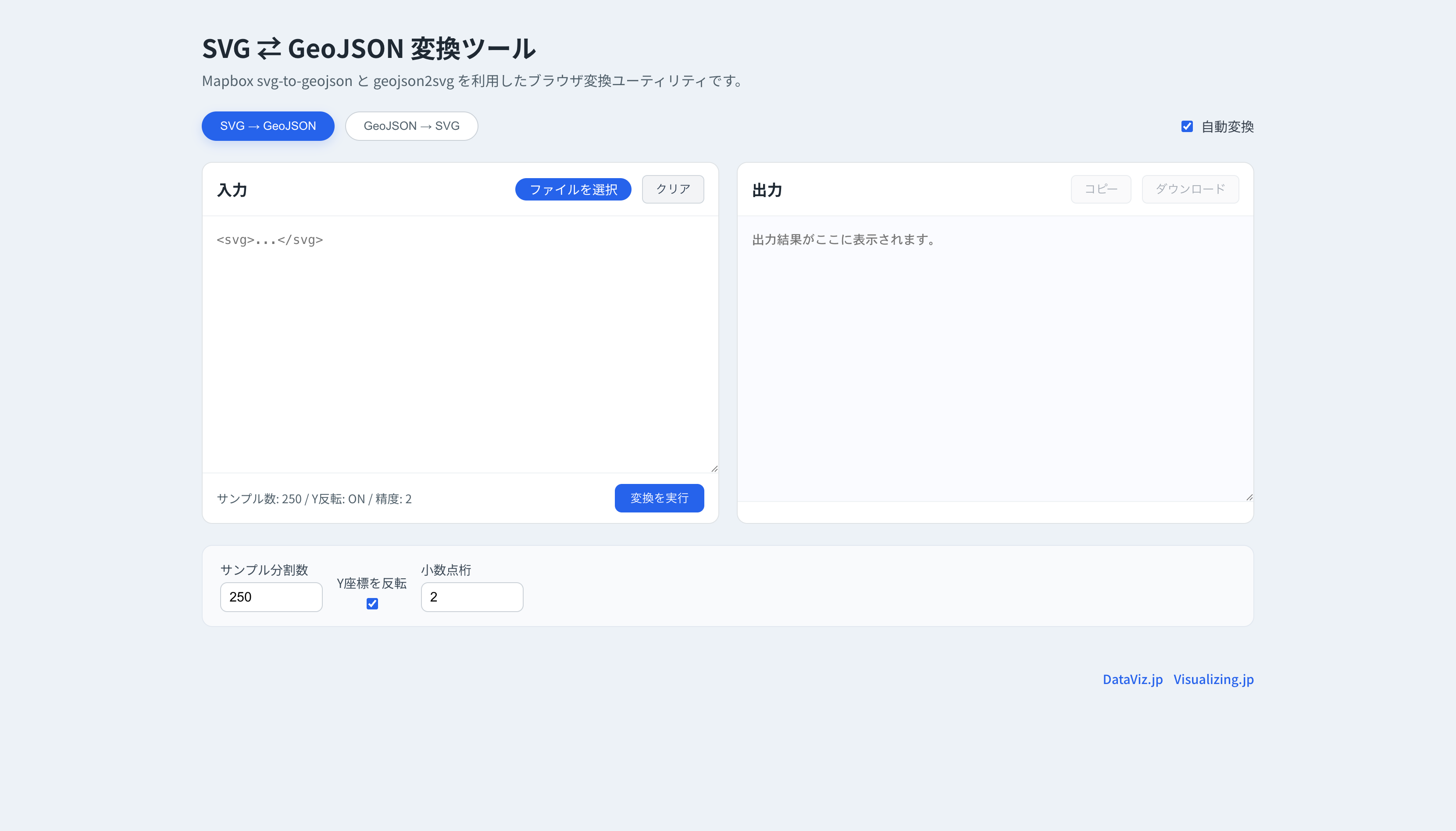Screen dimensions: 1456x831
Task: Click the ファイルを選択 button
Action: tap(573, 190)
